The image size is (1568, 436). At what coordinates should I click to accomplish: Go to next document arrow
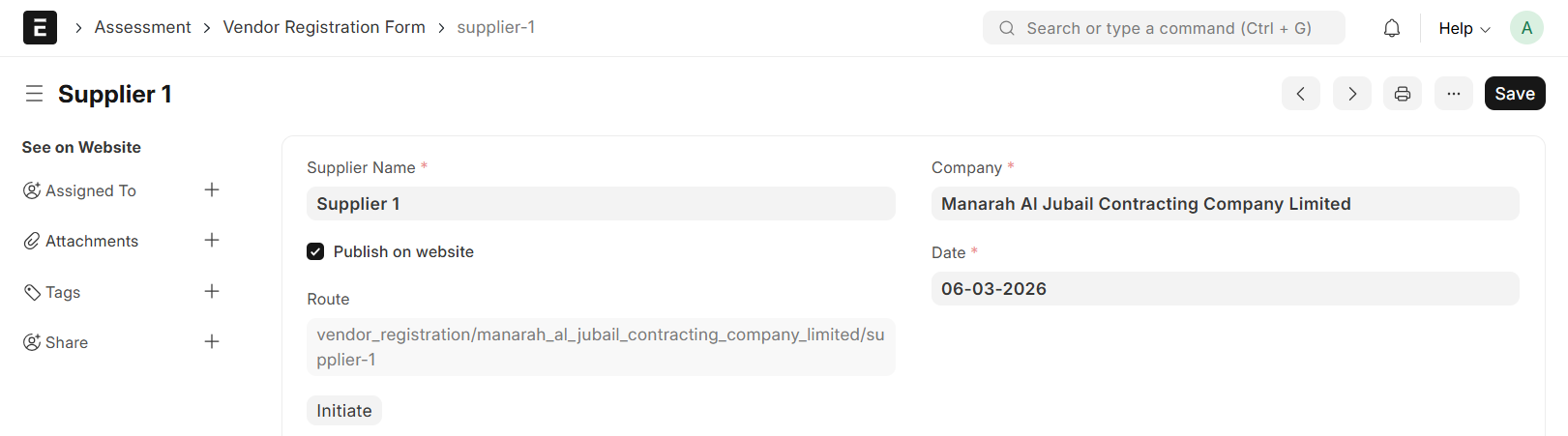[x=1351, y=94]
